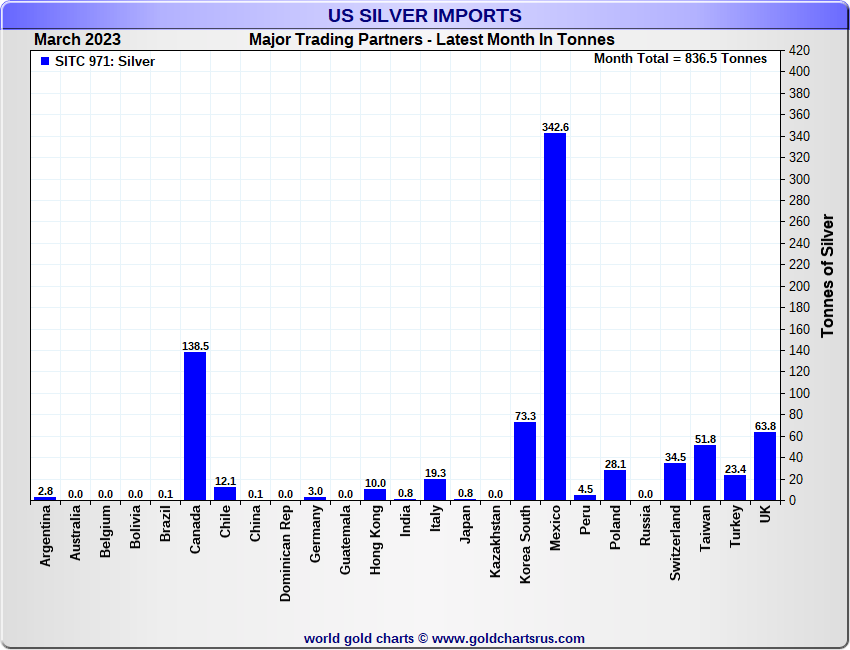
Task: Click the Canada bar labeled 138.5
Action: 195,425
